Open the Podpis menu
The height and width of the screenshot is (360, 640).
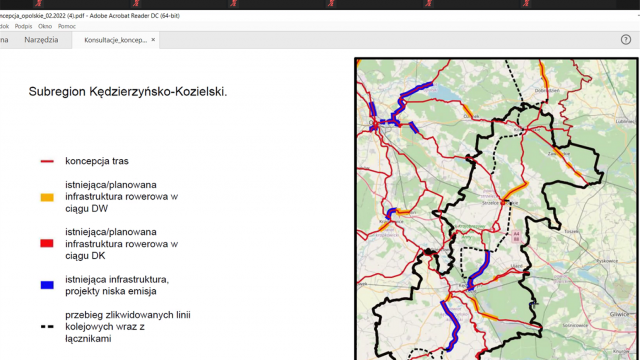tap(23, 26)
